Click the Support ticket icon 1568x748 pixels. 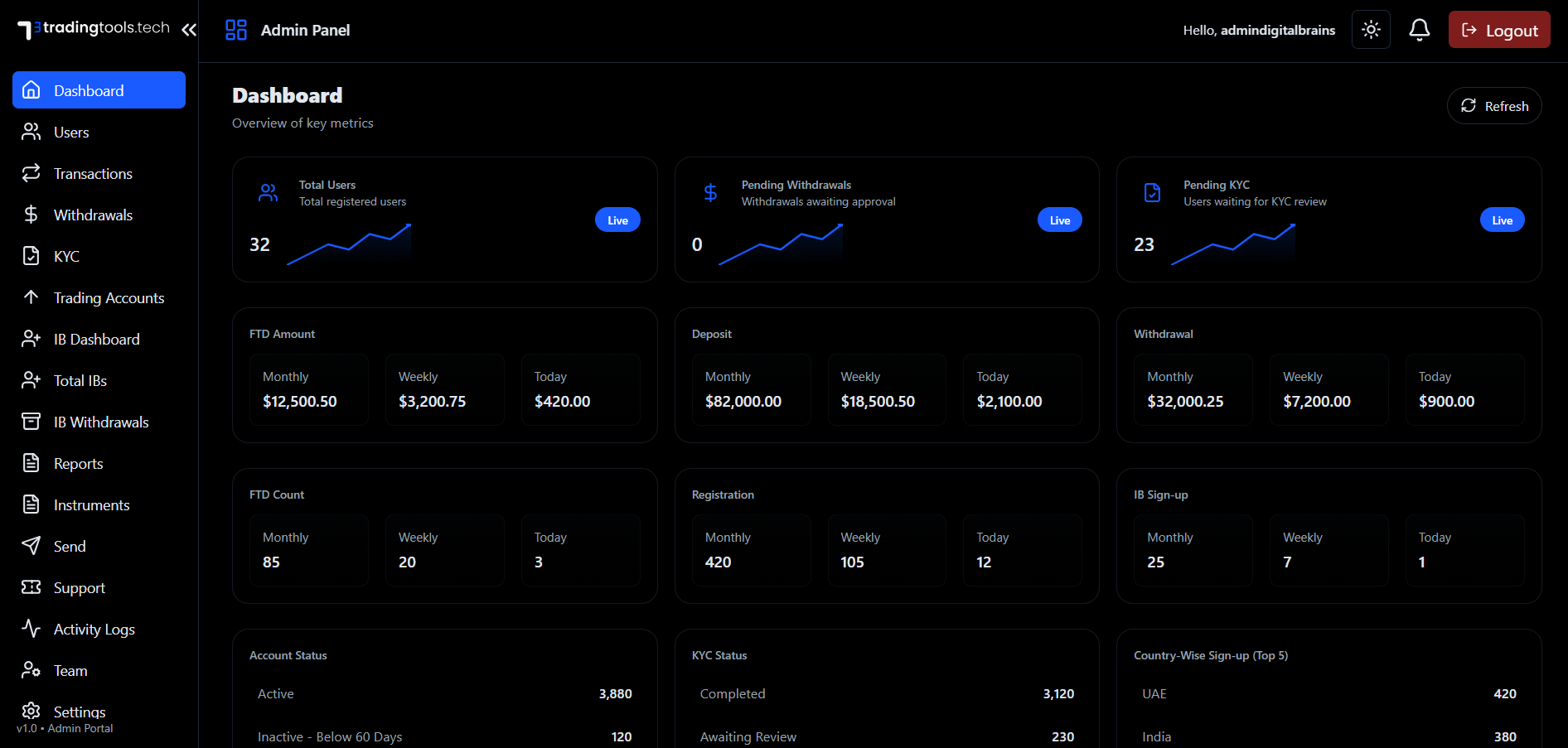31,587
